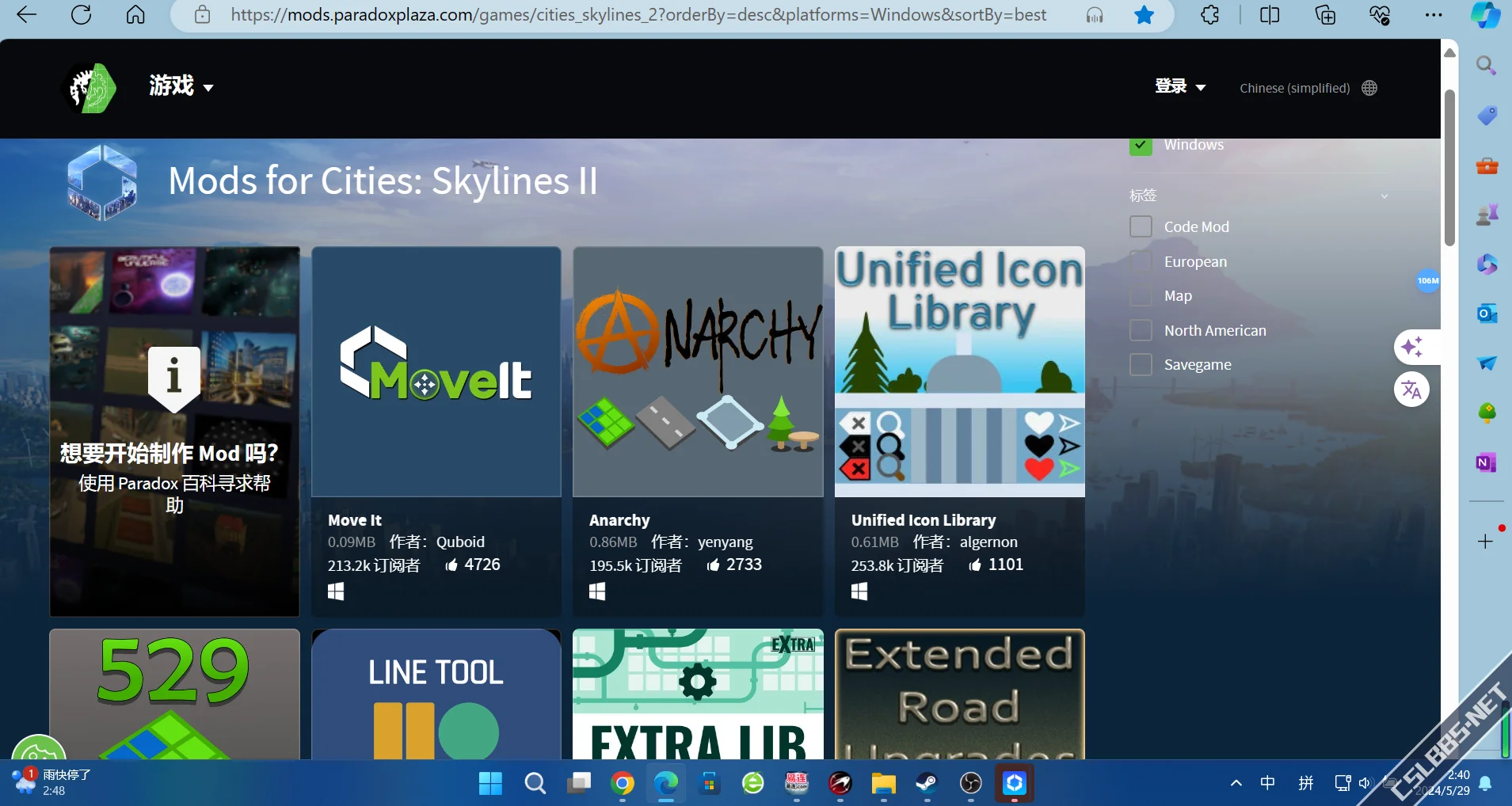Open the tools briefcase icon in sidebar

point(1487,165)
